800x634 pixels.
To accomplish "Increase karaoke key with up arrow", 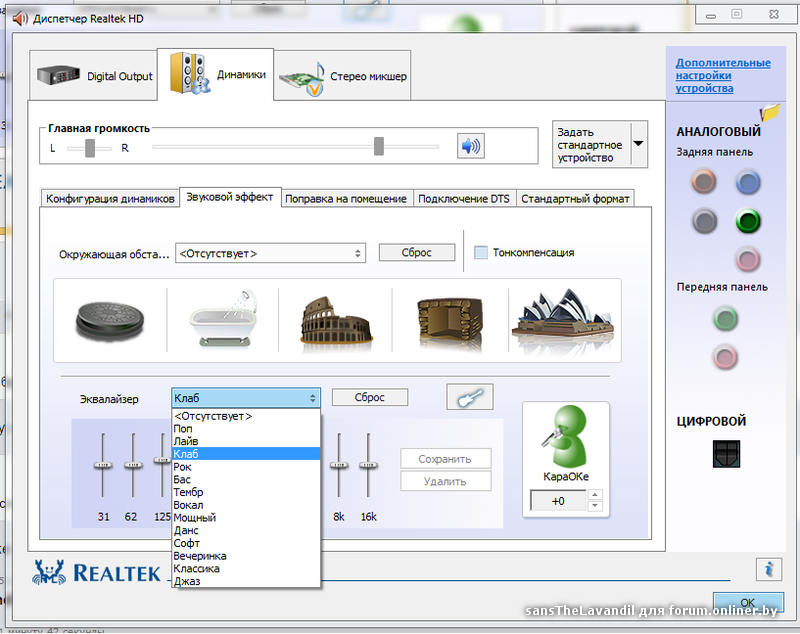I will (595, 494).
